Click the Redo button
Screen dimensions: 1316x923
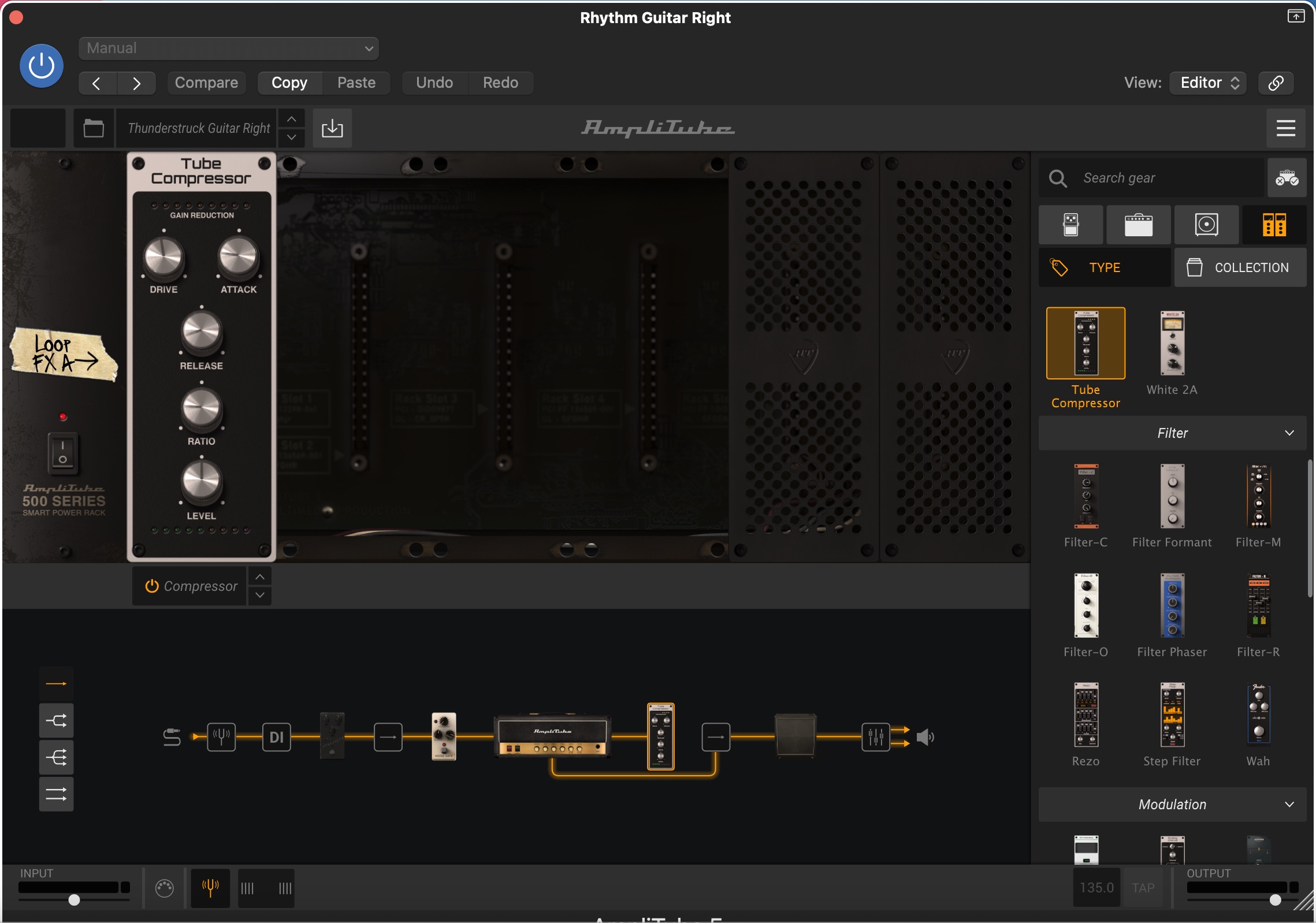500,83
